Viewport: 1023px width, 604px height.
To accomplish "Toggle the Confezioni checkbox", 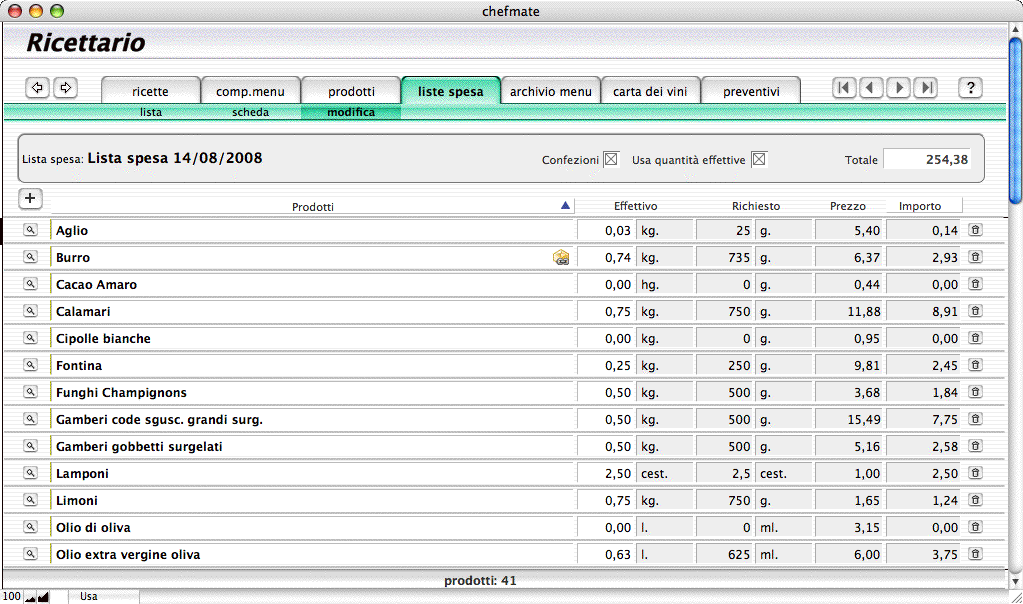I will [x=611, y=159].
